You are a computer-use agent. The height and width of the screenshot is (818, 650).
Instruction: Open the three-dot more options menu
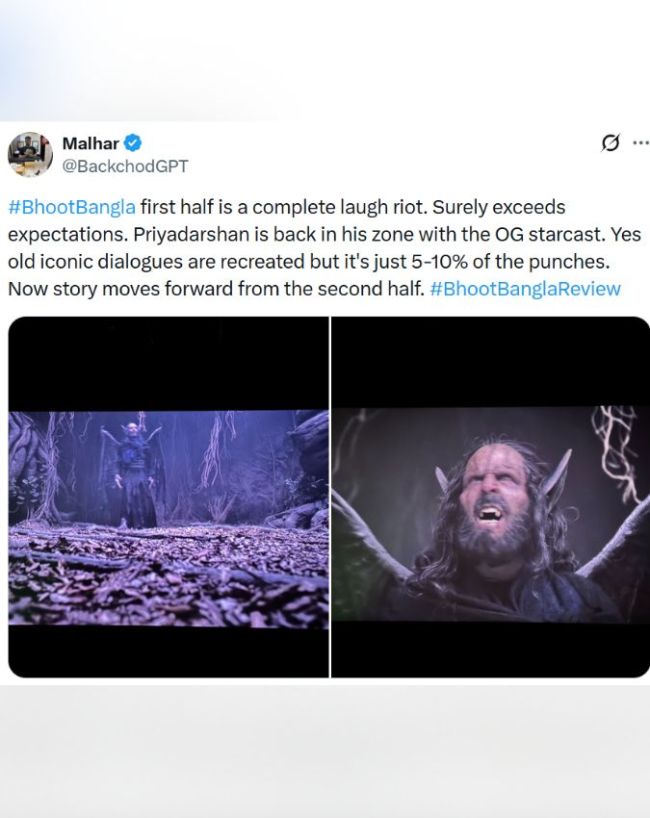(640, 142)
